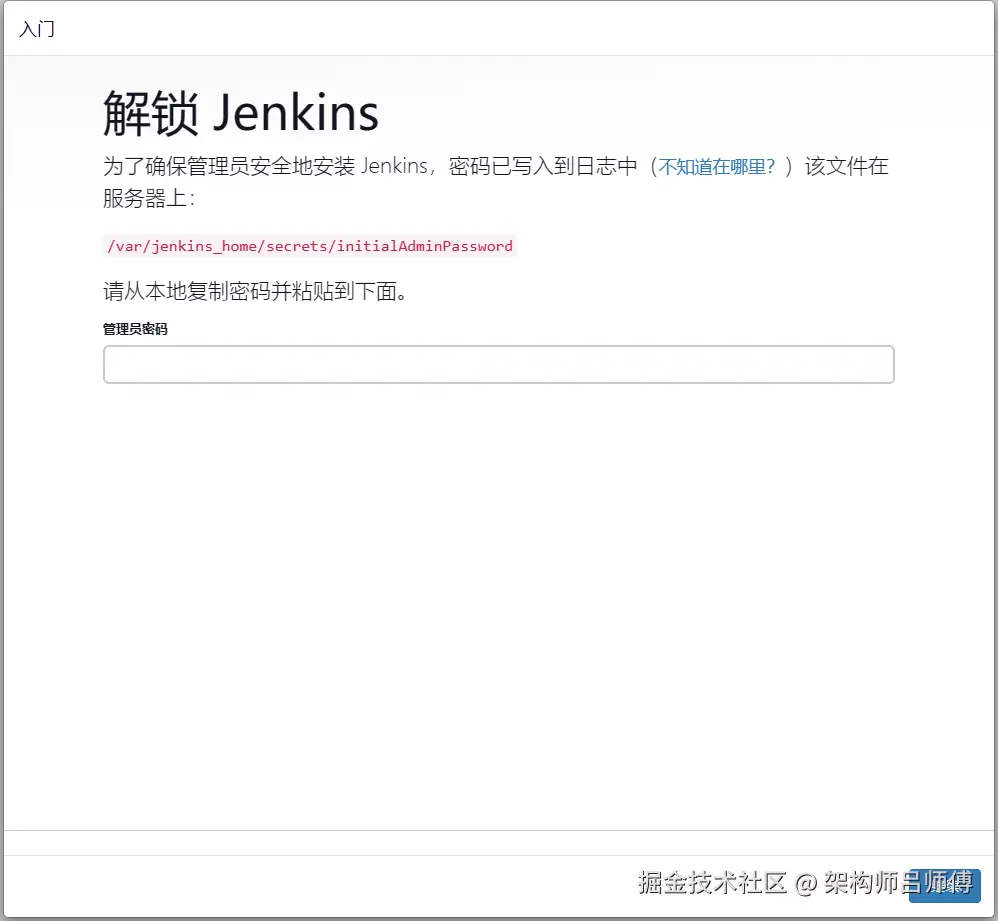Click the blue continue button at bottom right

click(x=945, y=885)
